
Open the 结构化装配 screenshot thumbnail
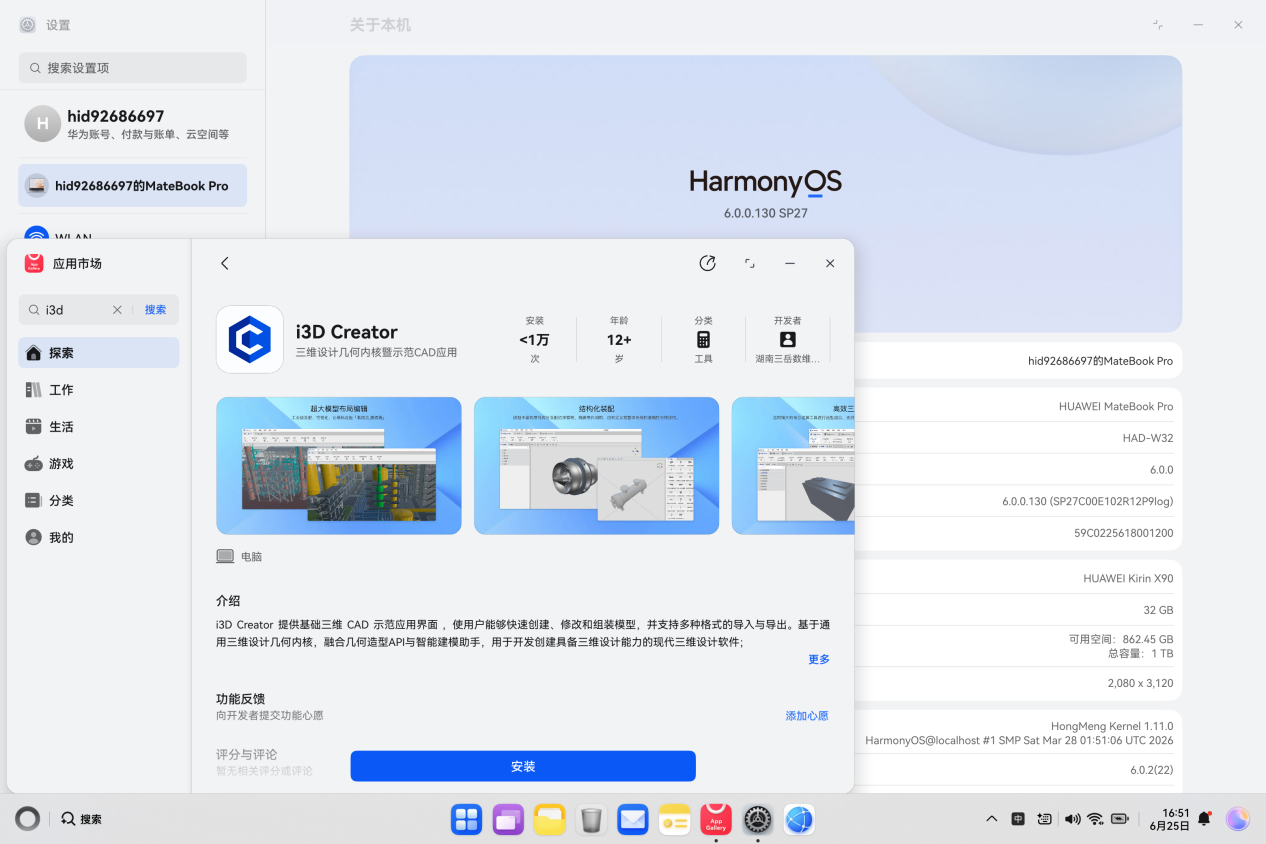pyautogui.click(x=597, y=466)
